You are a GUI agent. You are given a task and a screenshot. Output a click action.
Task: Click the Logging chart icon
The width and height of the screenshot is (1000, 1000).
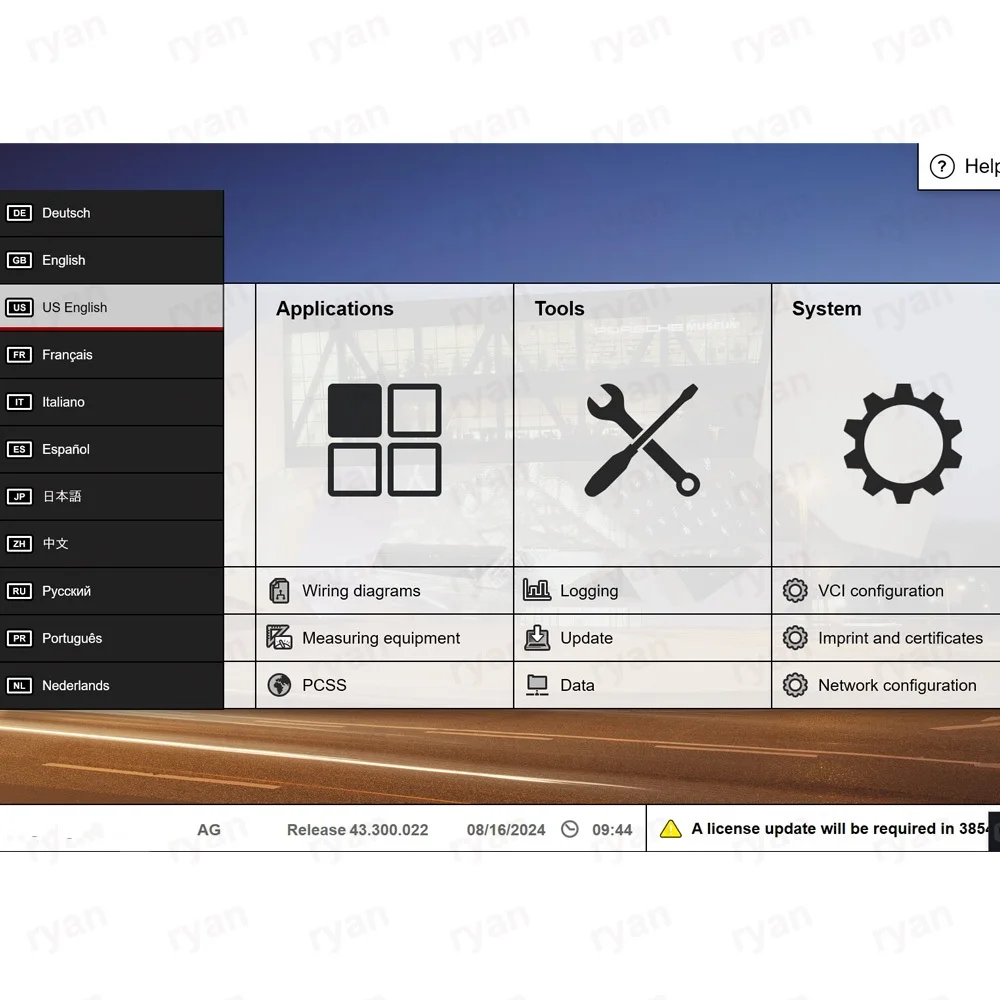coord(537,591)
